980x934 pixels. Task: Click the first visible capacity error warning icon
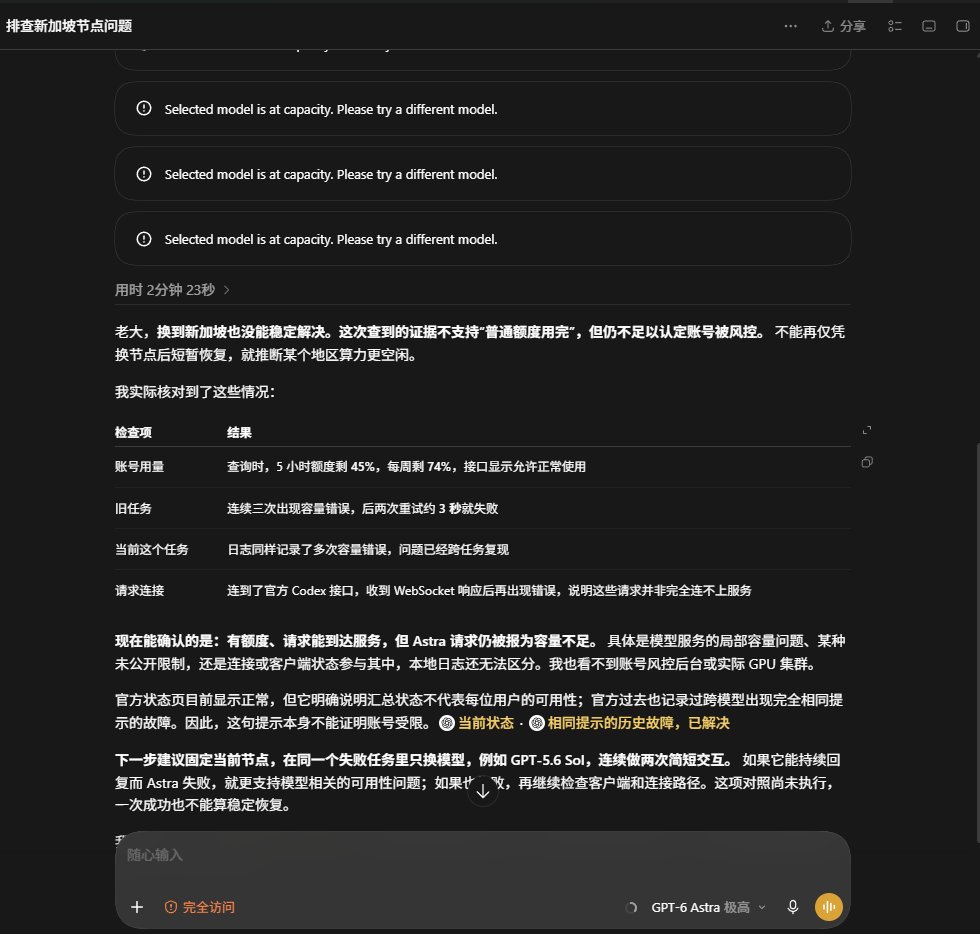point(144,108)
